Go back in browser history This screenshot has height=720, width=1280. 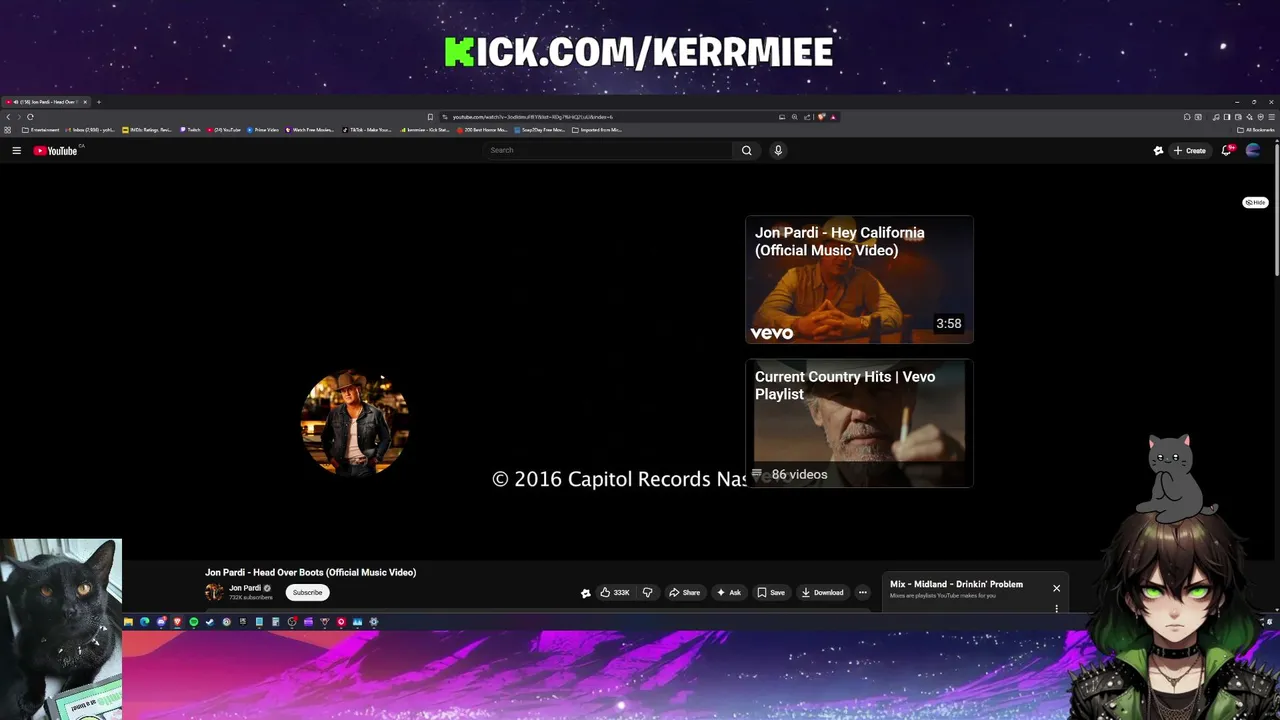[x=8, y=117]
